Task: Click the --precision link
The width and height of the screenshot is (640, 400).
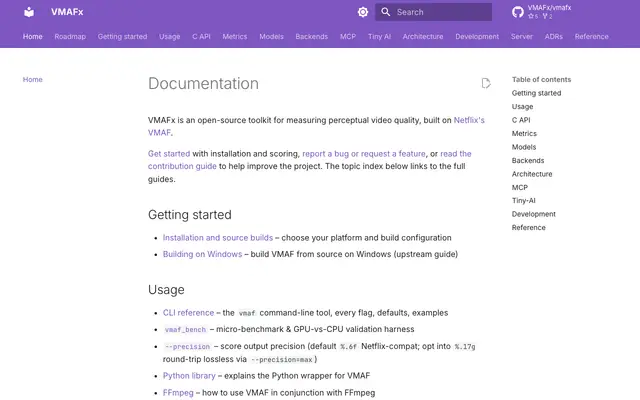Action: 187,347
